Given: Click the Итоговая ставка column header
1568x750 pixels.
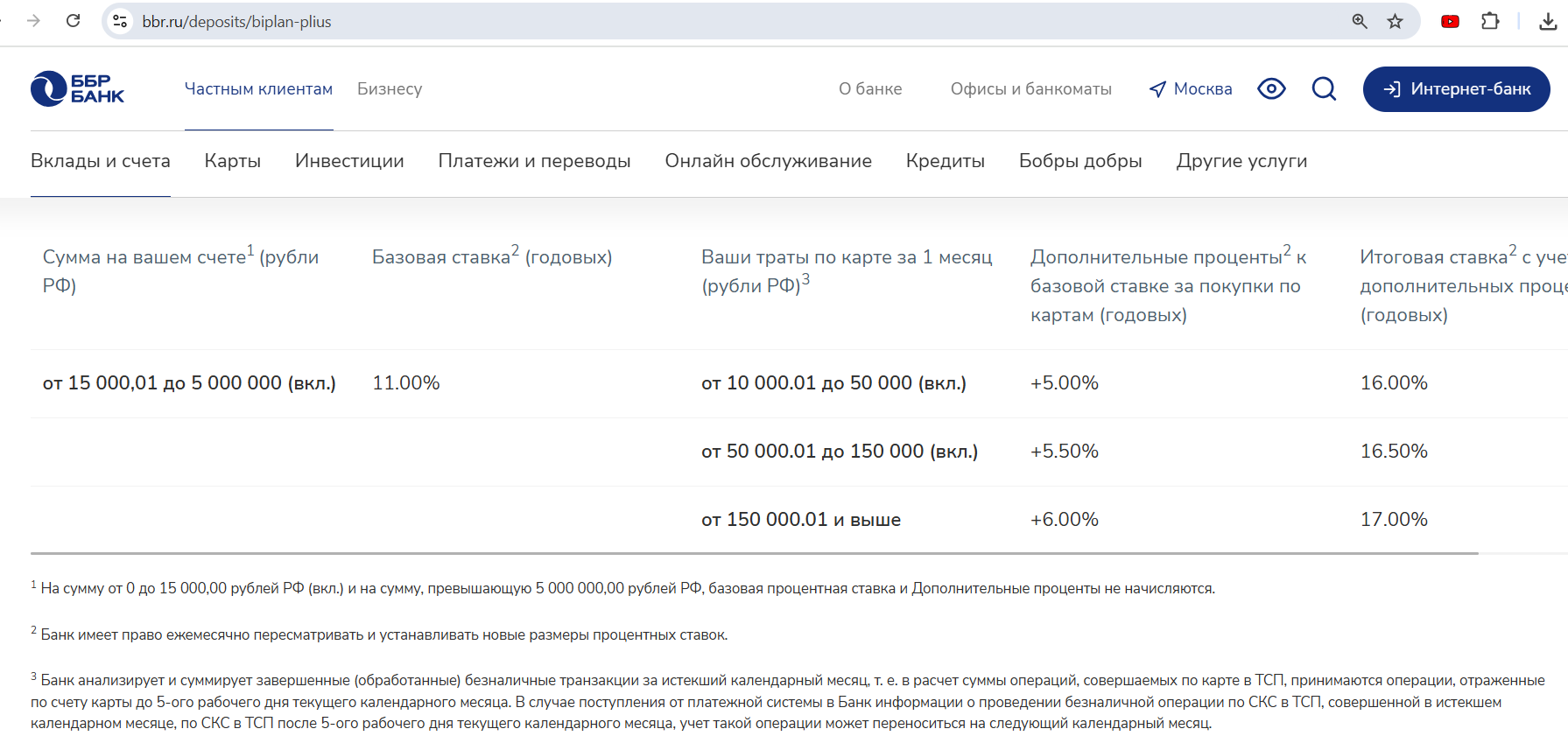Looking at the screenshot, I should coord(1464,285).
